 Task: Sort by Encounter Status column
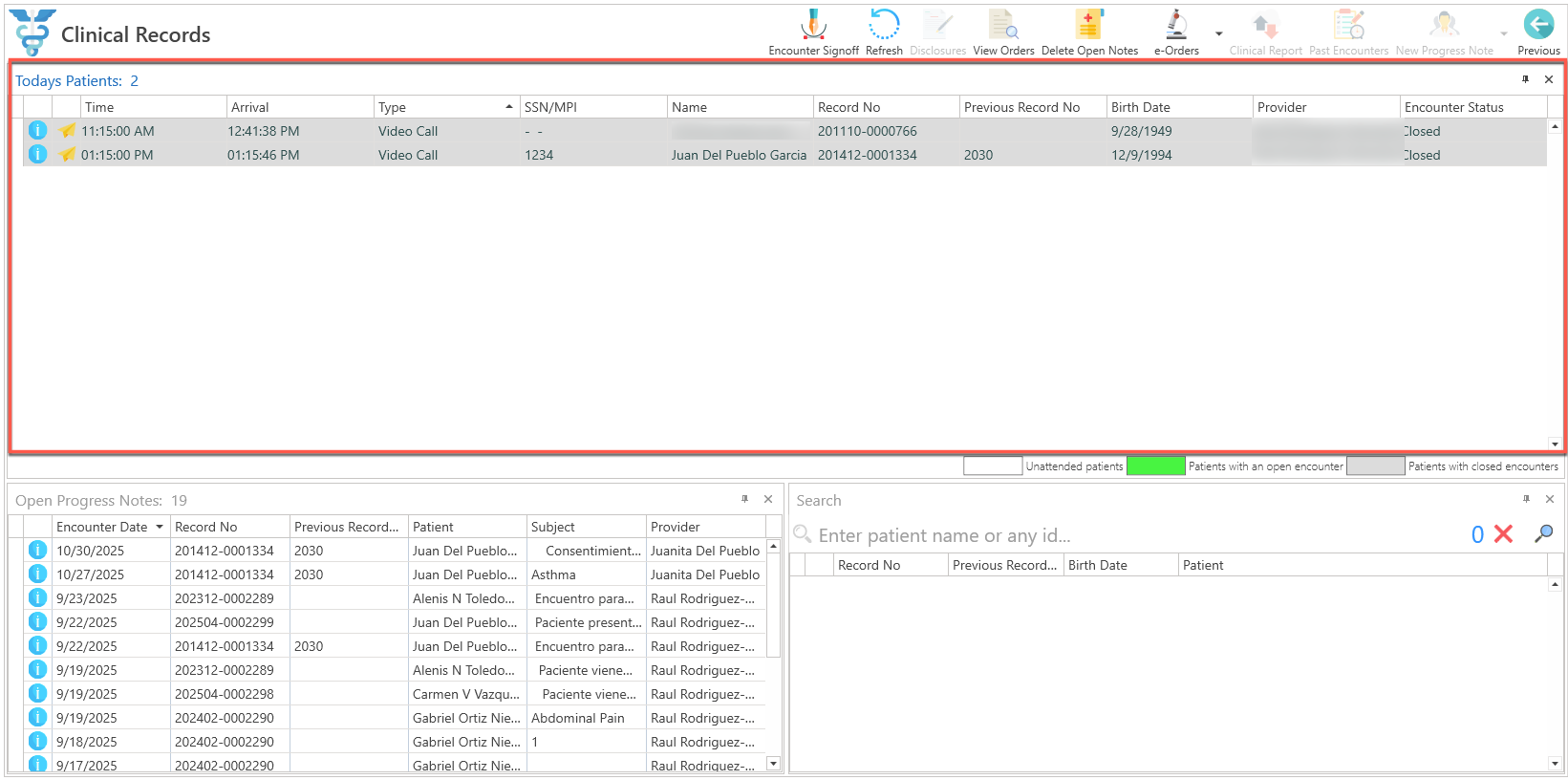click(x=1472, y=107)
